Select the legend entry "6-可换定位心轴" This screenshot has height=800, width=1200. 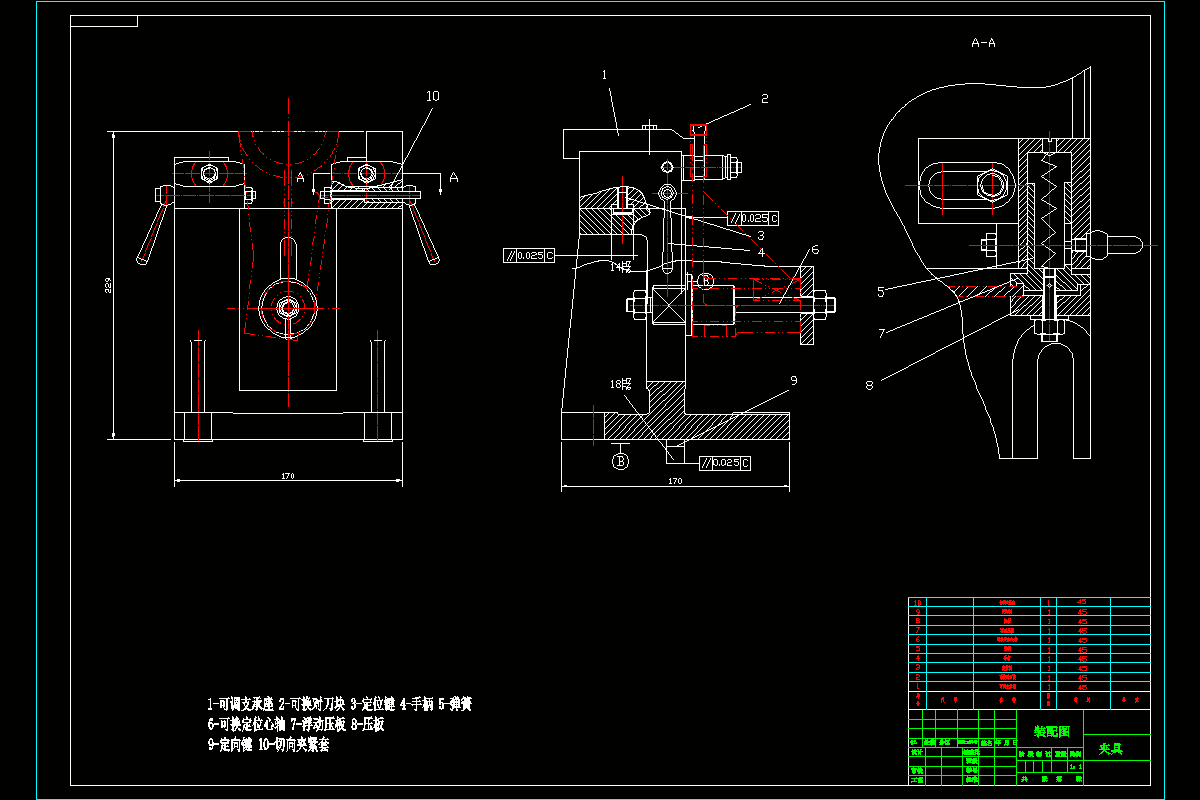[x=246, y=725]
